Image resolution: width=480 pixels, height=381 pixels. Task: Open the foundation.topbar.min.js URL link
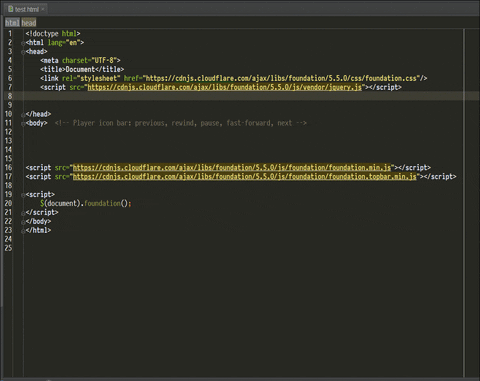245,176
